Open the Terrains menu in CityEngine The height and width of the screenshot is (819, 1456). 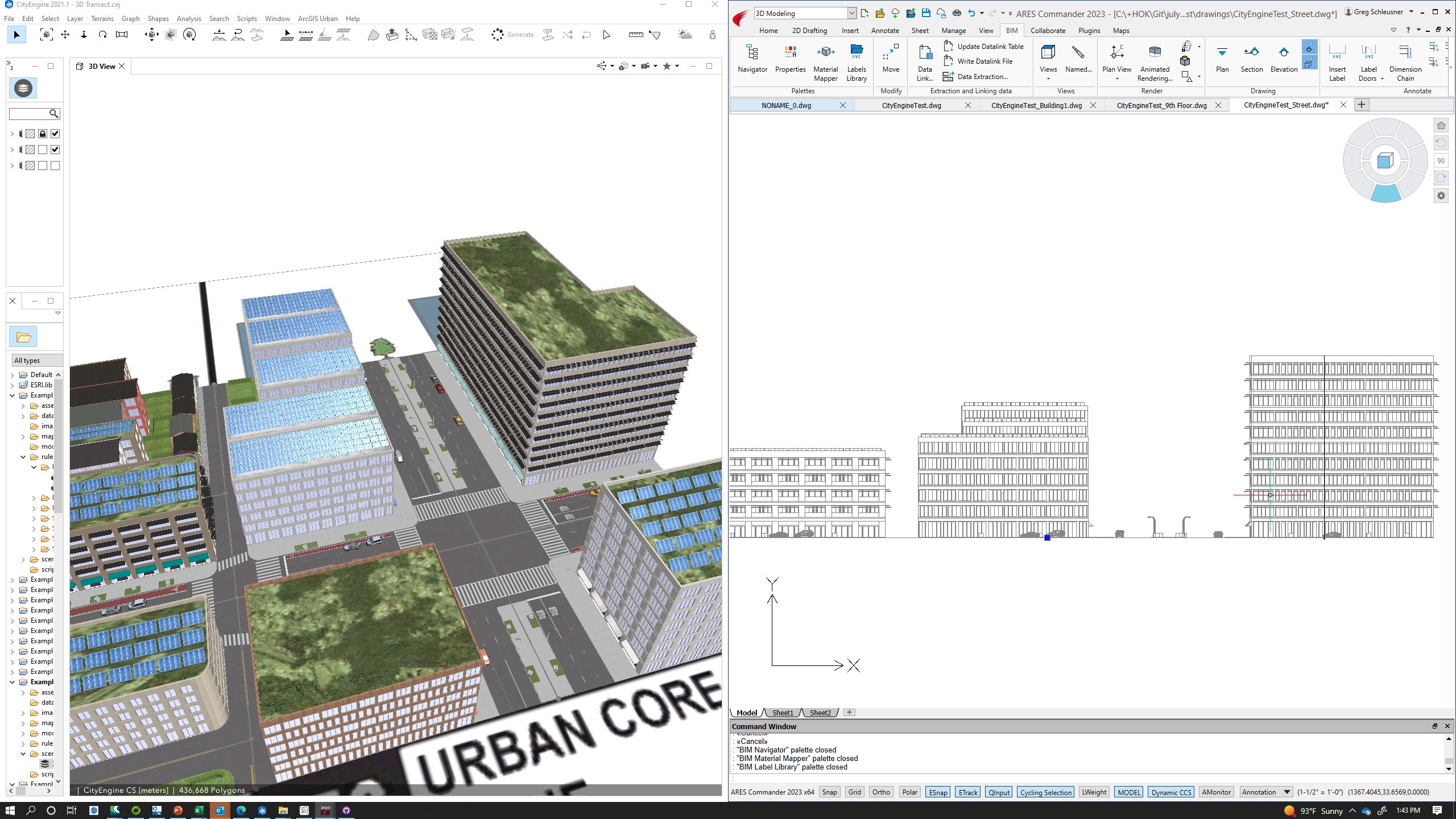[102, 18]
